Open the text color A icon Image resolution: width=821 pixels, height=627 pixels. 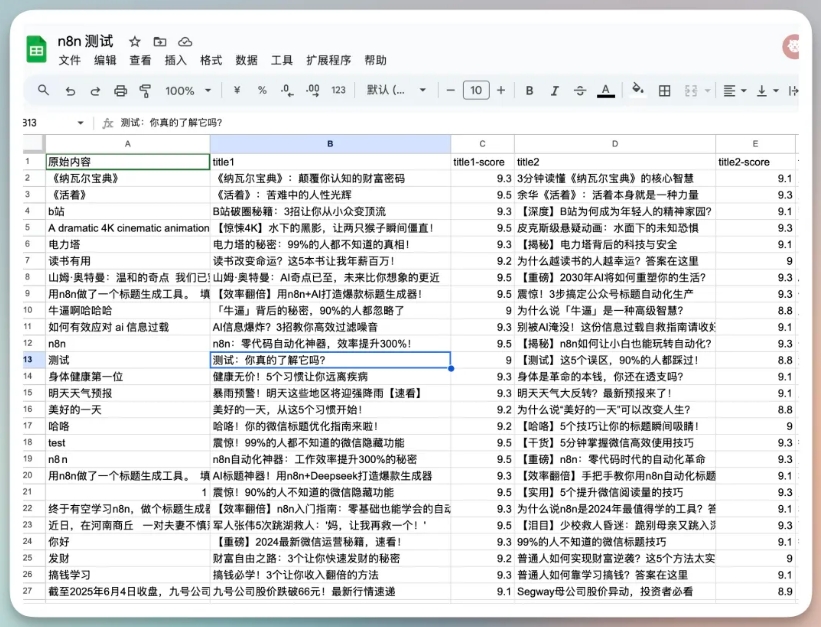tap(606, 91)
